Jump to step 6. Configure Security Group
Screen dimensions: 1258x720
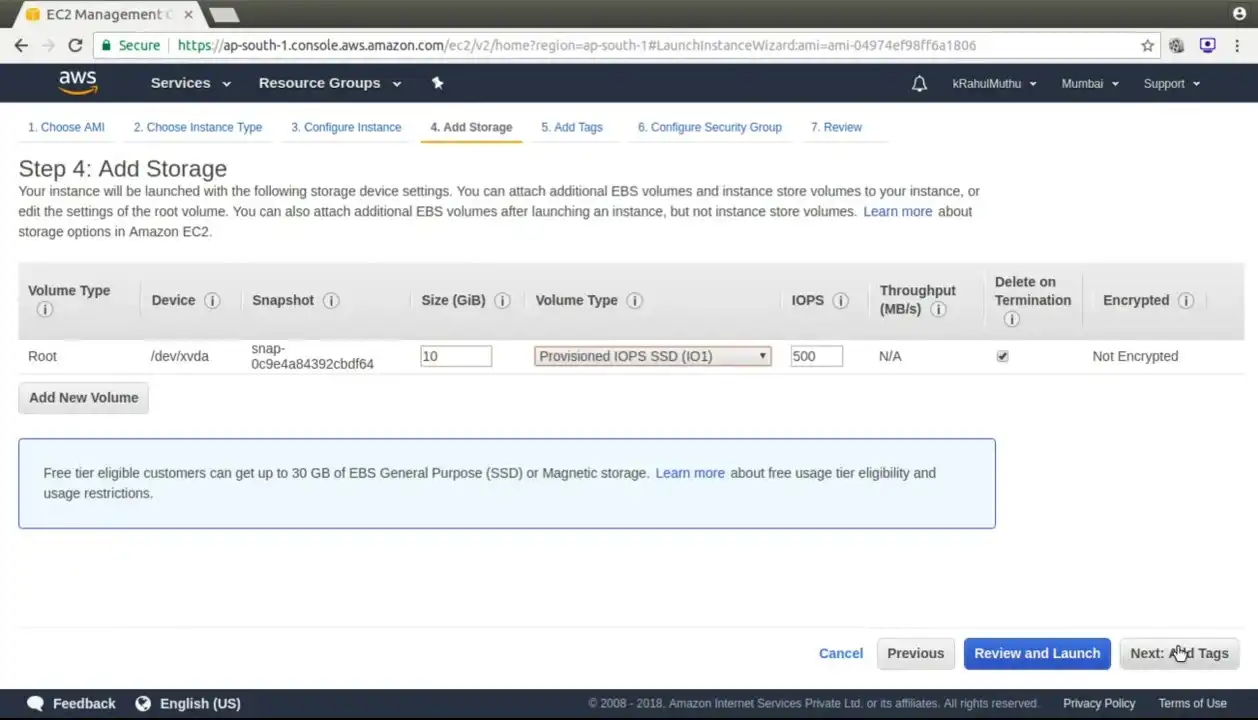click(x=710, y=127)
